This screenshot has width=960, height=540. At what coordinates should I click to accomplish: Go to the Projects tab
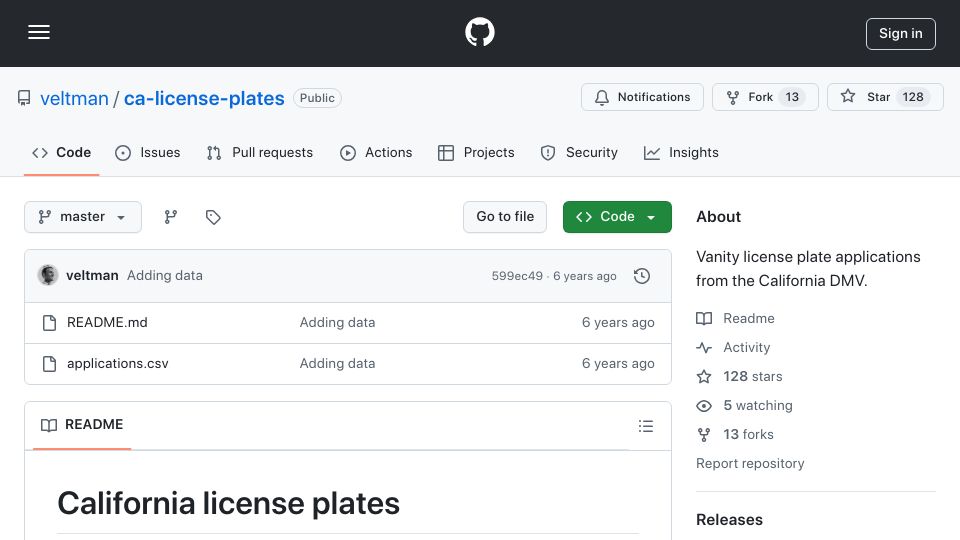(x=476, y=152)
